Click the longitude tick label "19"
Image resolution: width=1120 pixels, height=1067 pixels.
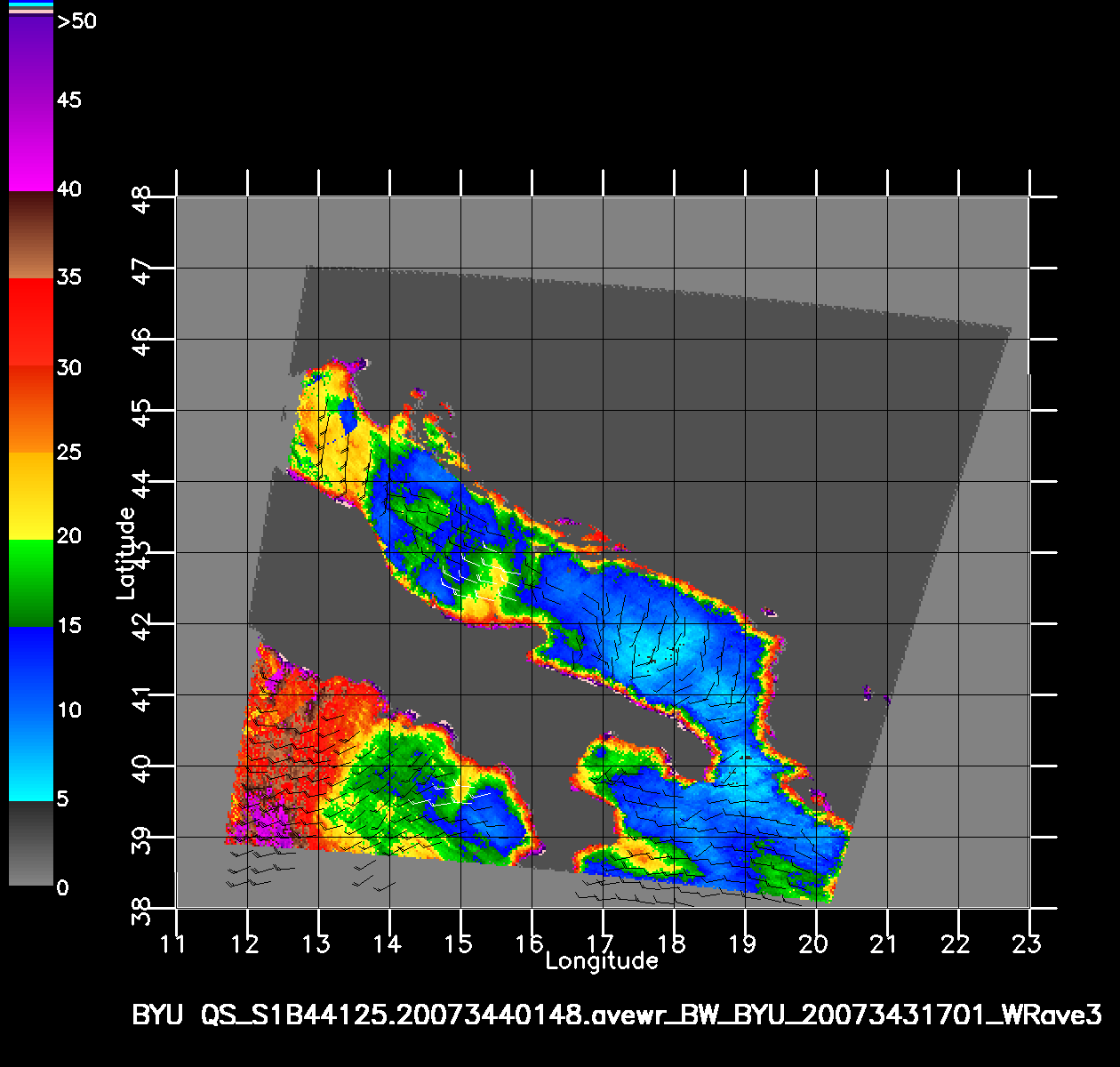pos(743,943)
